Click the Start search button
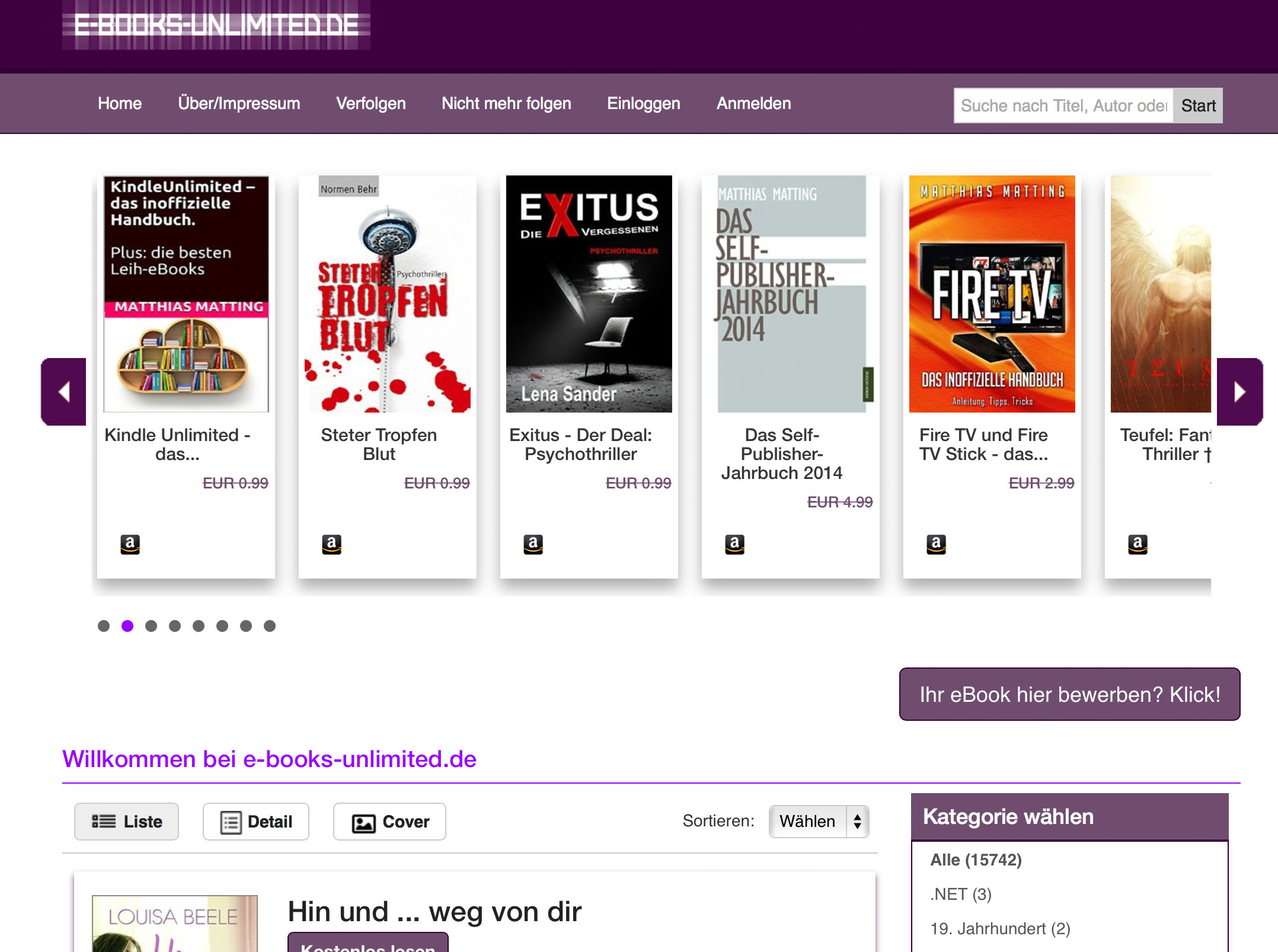The image size is (1278, 952). coord(1198,106)
